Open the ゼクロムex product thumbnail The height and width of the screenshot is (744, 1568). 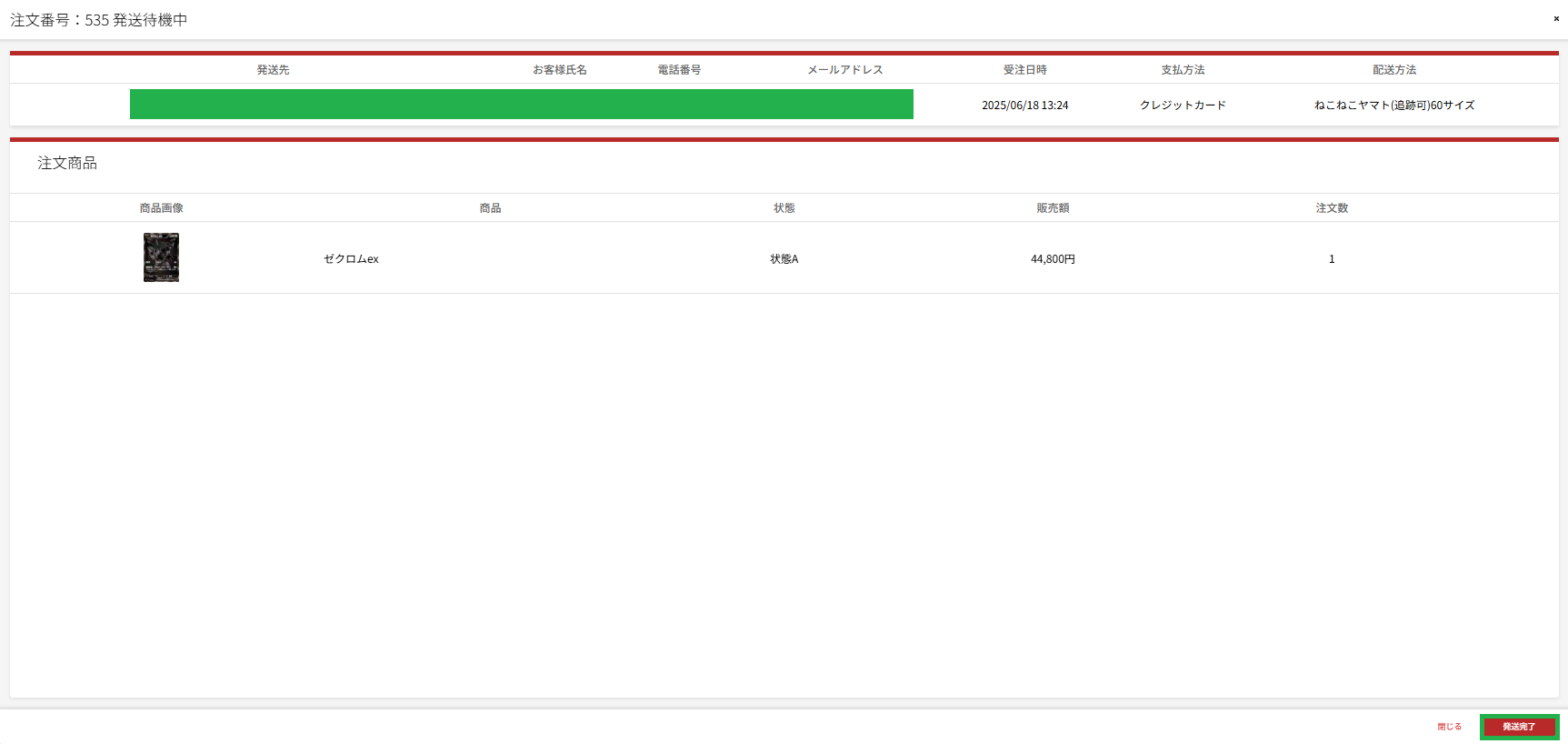pos(161,257)
